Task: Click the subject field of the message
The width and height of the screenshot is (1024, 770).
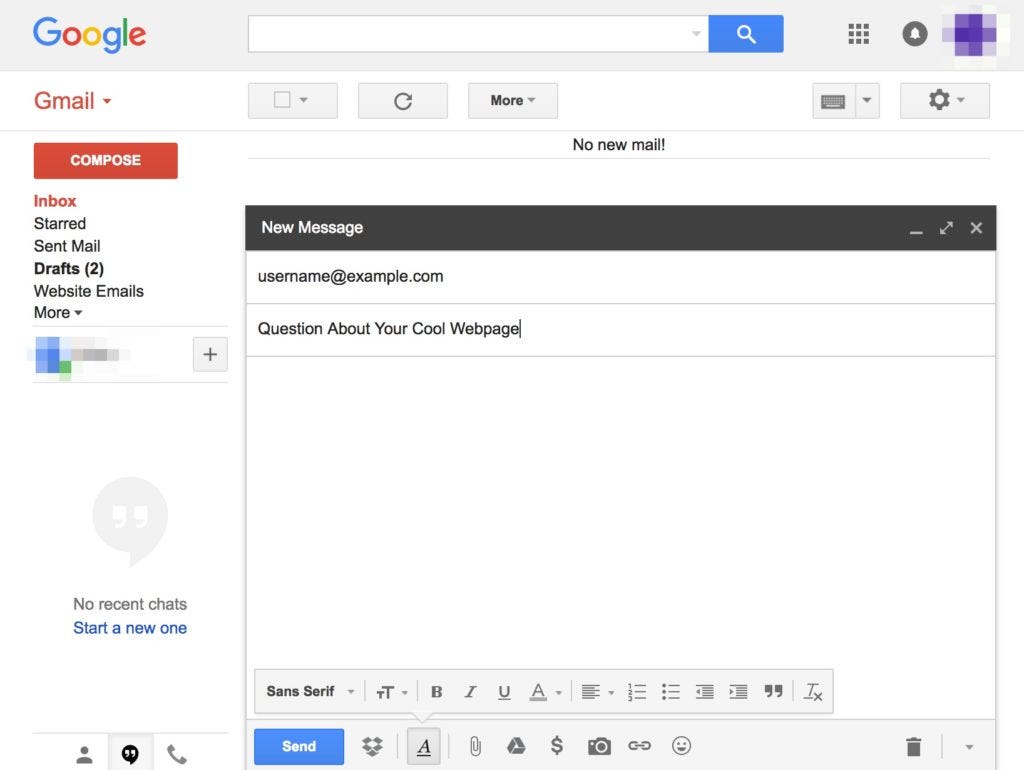Action: point(620,329)
